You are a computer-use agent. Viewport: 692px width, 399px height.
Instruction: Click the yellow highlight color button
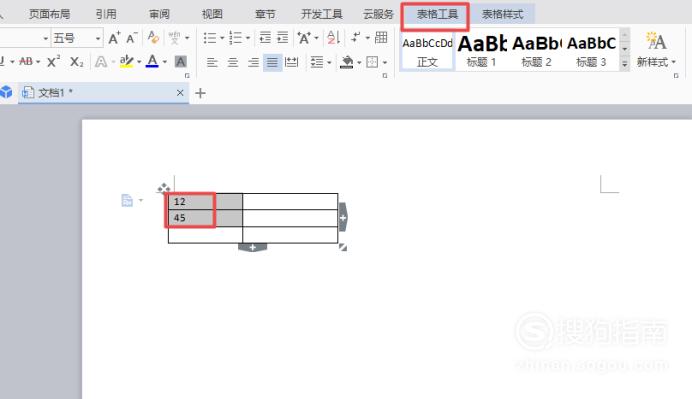coord(126,61)
